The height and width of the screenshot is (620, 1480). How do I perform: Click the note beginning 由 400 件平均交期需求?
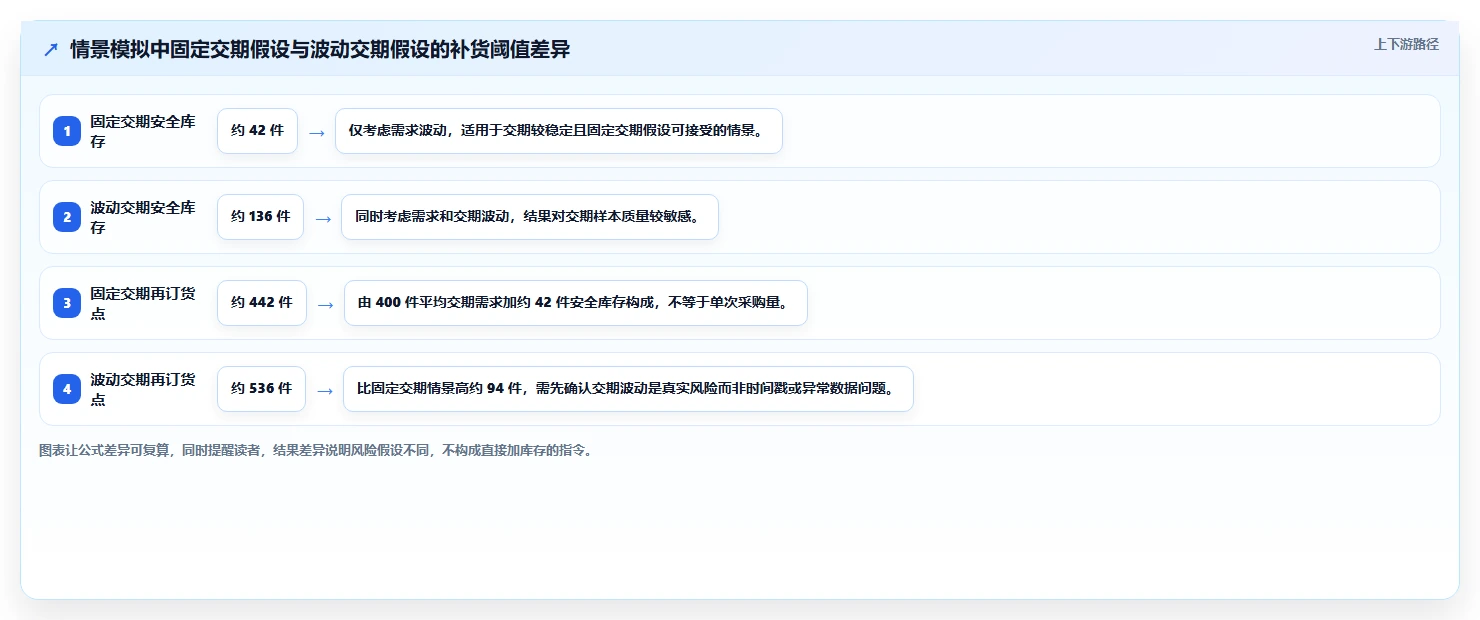pos(575,303)
